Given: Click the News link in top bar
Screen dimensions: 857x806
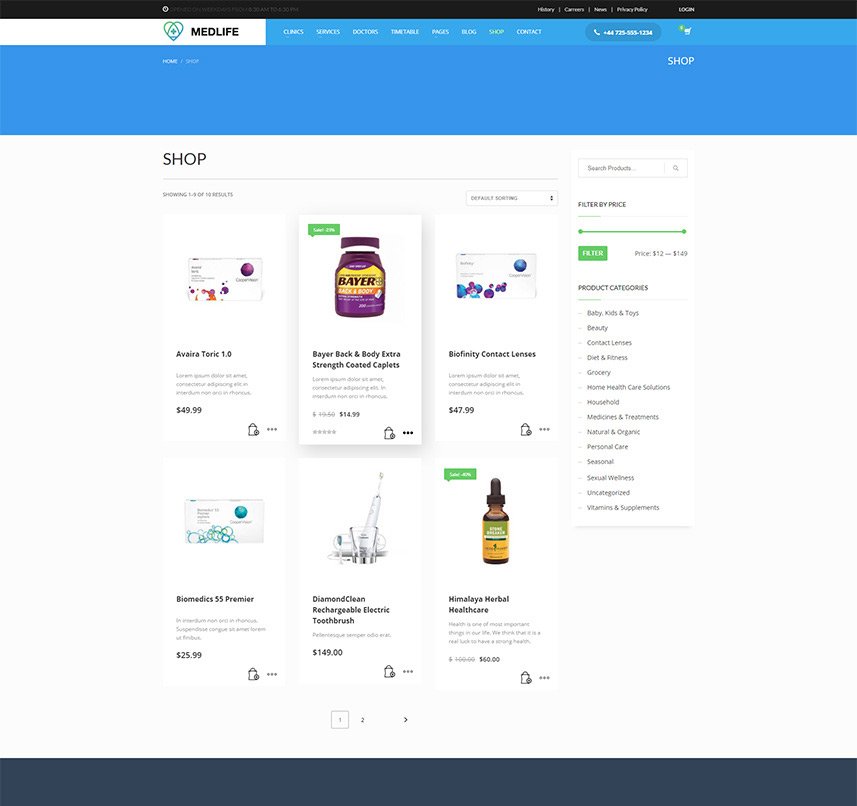Looking at the screenshot, I should point(600,9).
